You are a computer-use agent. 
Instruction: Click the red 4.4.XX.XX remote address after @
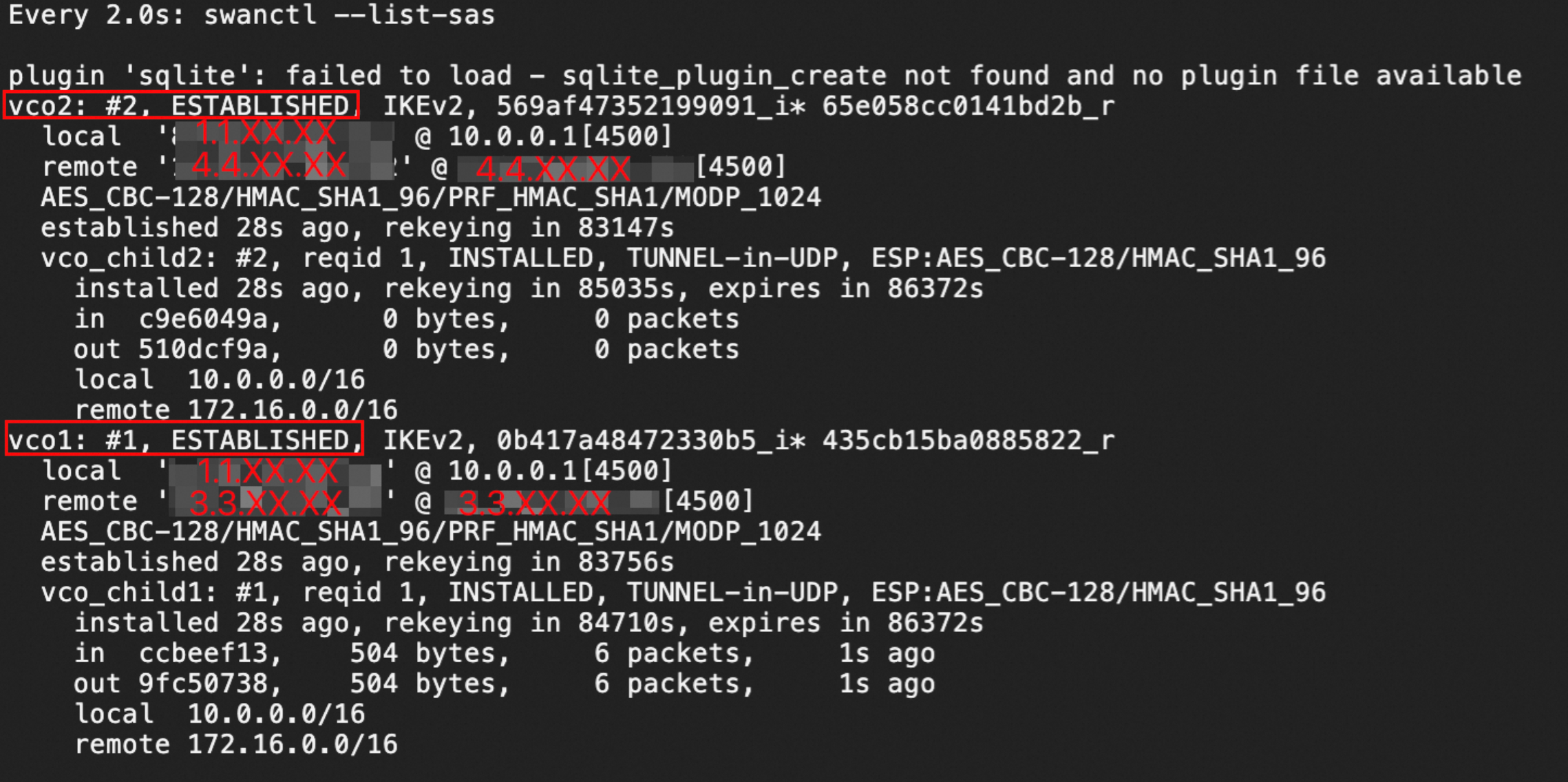(553, 169)
